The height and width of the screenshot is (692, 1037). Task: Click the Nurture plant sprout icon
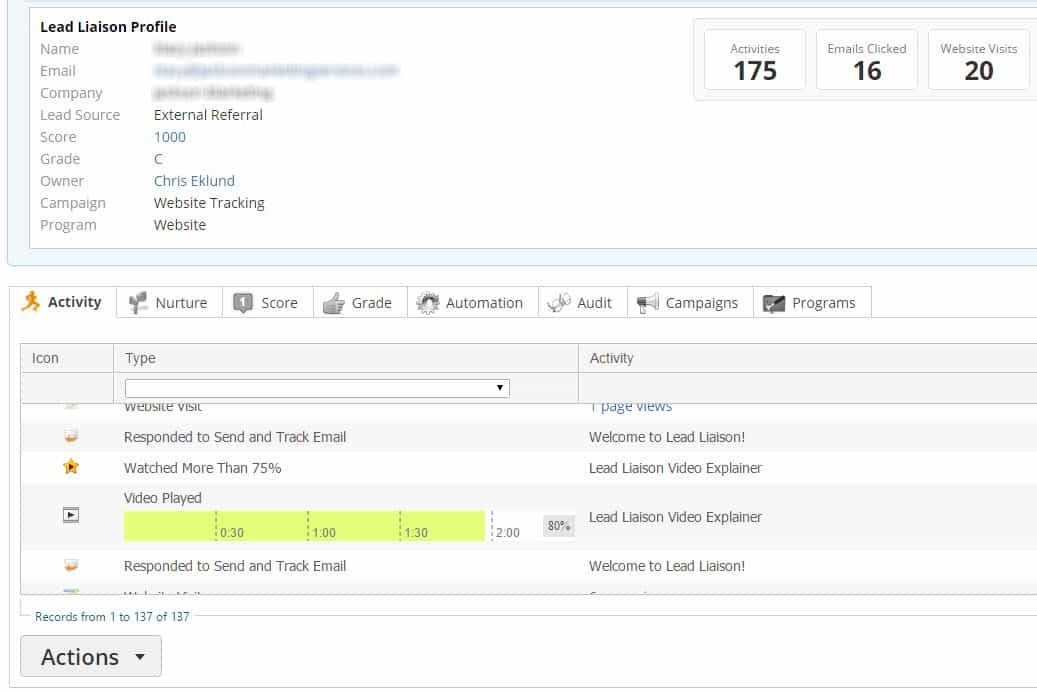click(x=138, y=302)
